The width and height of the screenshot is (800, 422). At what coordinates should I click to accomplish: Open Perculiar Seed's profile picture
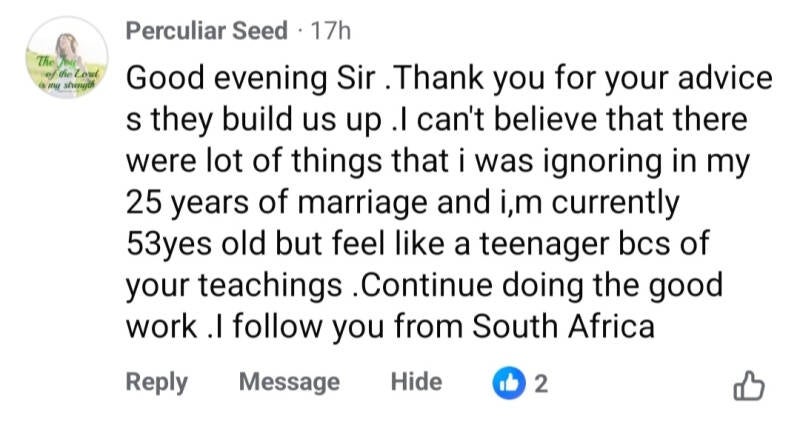(x=66, y=67)
